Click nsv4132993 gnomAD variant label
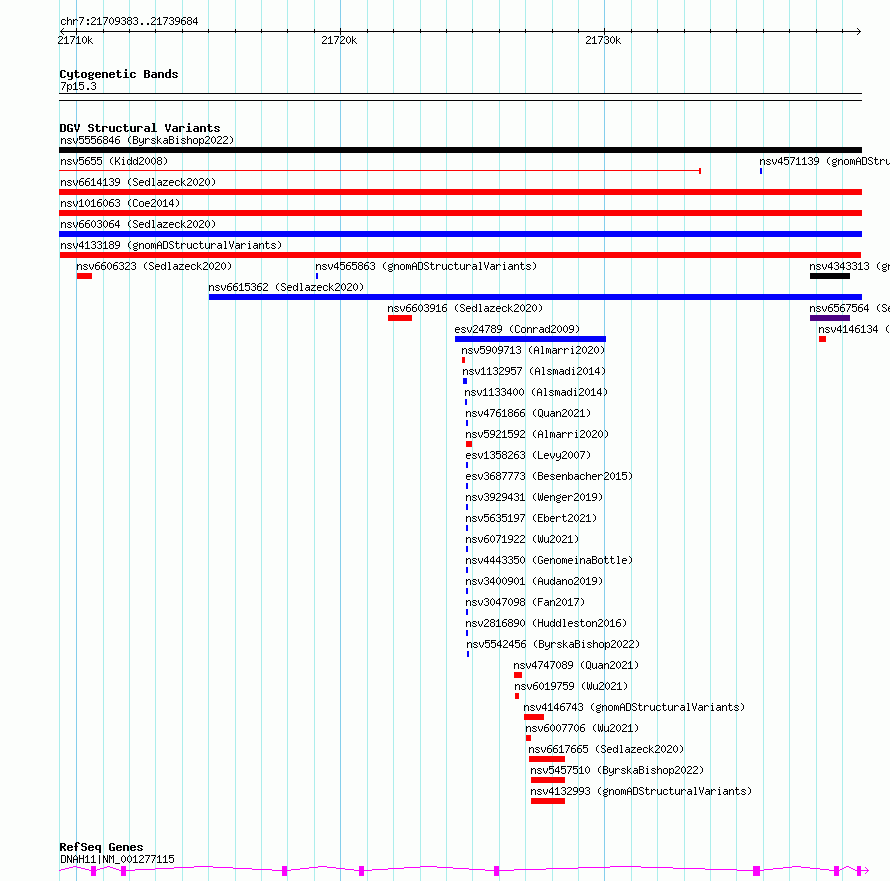Screen dimensions: 890x881 click(641, 791)
